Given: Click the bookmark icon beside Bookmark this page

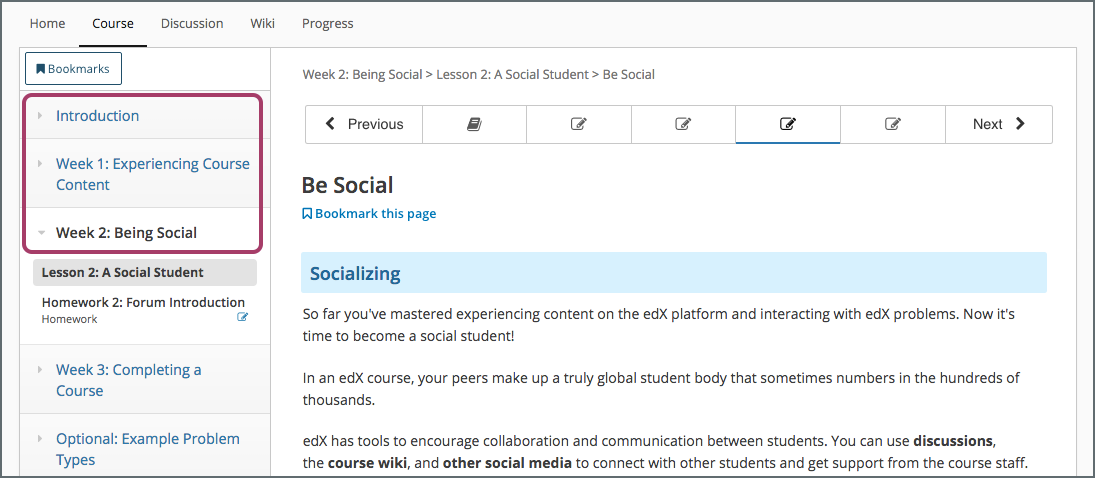Looking at the screenshot, I should click(x=307, y=213).
